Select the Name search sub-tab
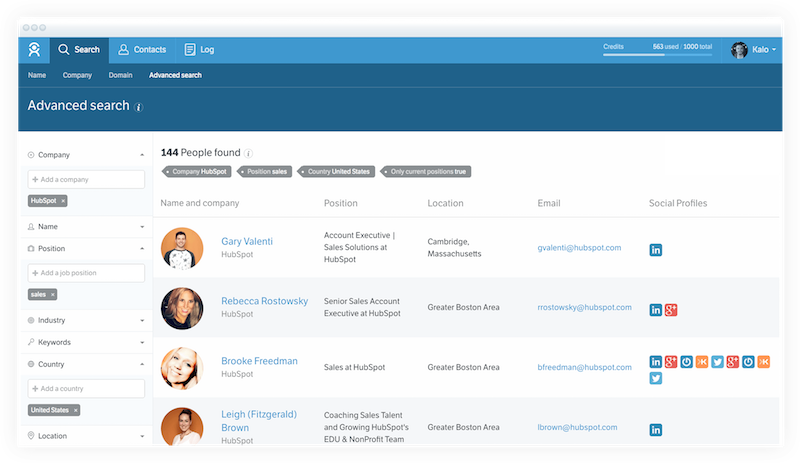Viewport: 800px width, 463px height. [x=37, y=75]
